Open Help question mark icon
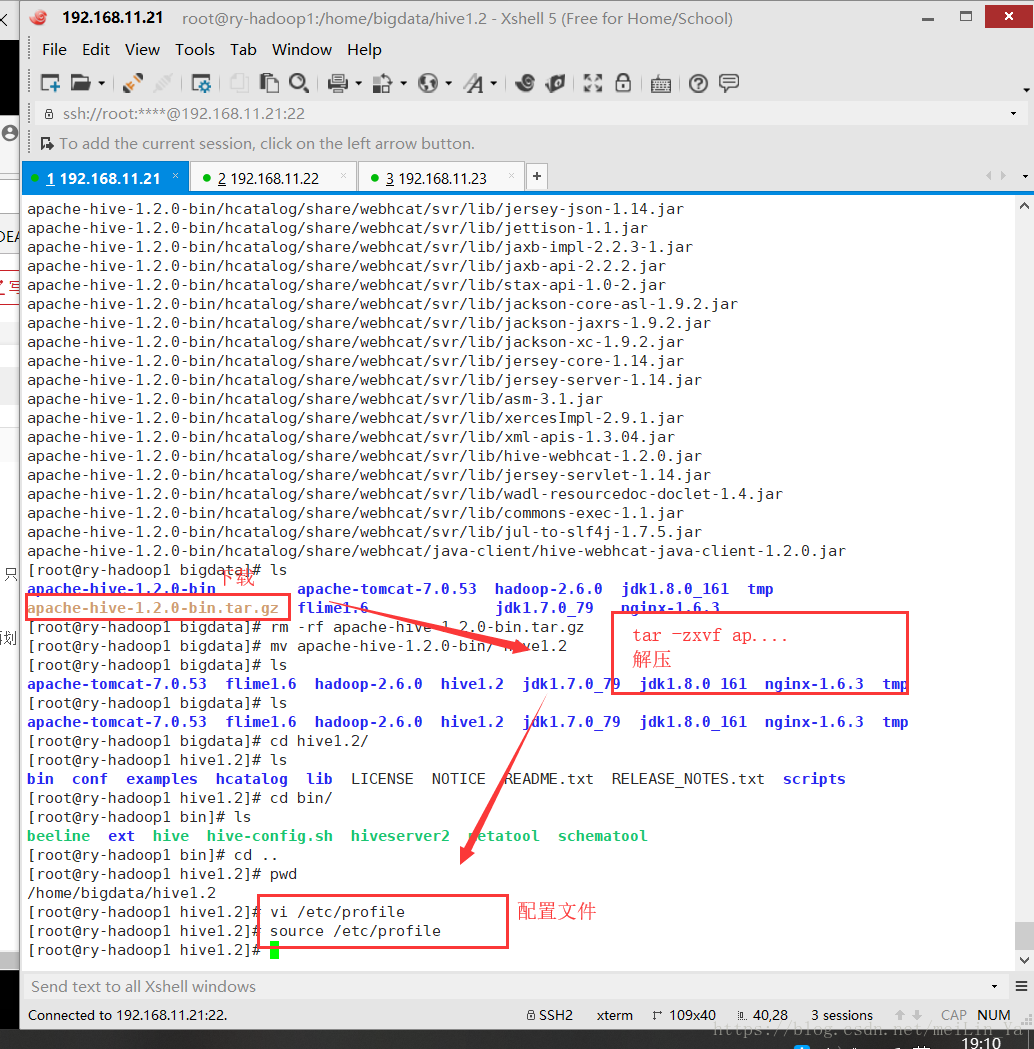 pyautogui.click(x=698, y=84)
